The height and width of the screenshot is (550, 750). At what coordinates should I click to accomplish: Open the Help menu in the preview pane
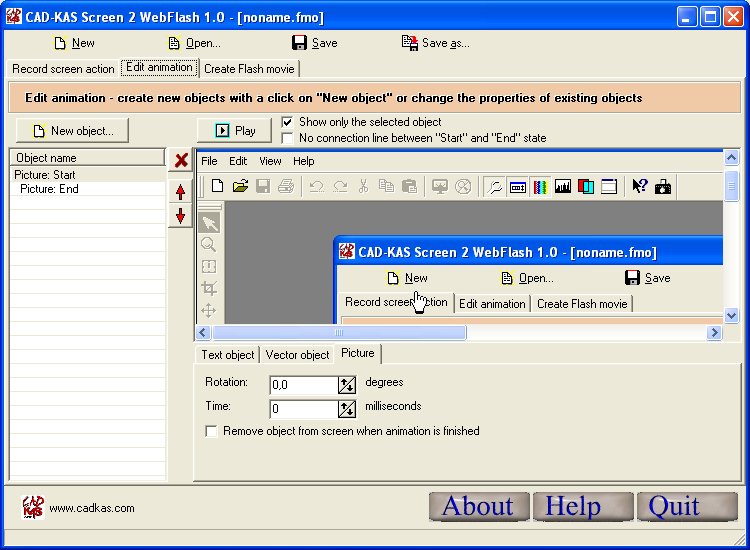click(x=304, y=161)
